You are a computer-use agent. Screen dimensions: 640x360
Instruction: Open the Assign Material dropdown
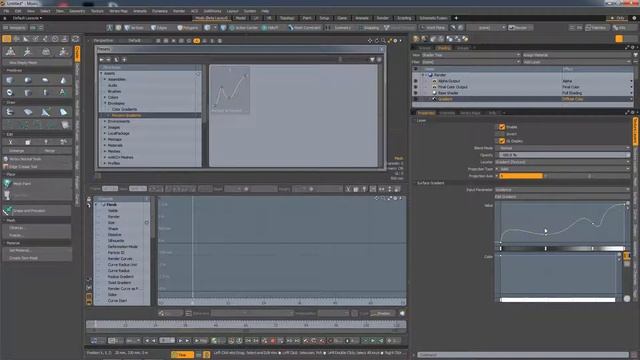[x=577, y=55]
